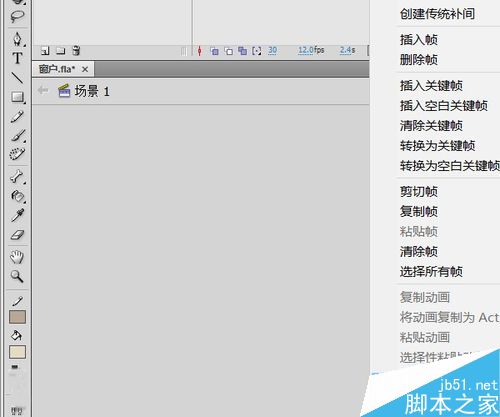Select the Paint Bucket tool
Screen dimensions: 500x417
[18, 196]
